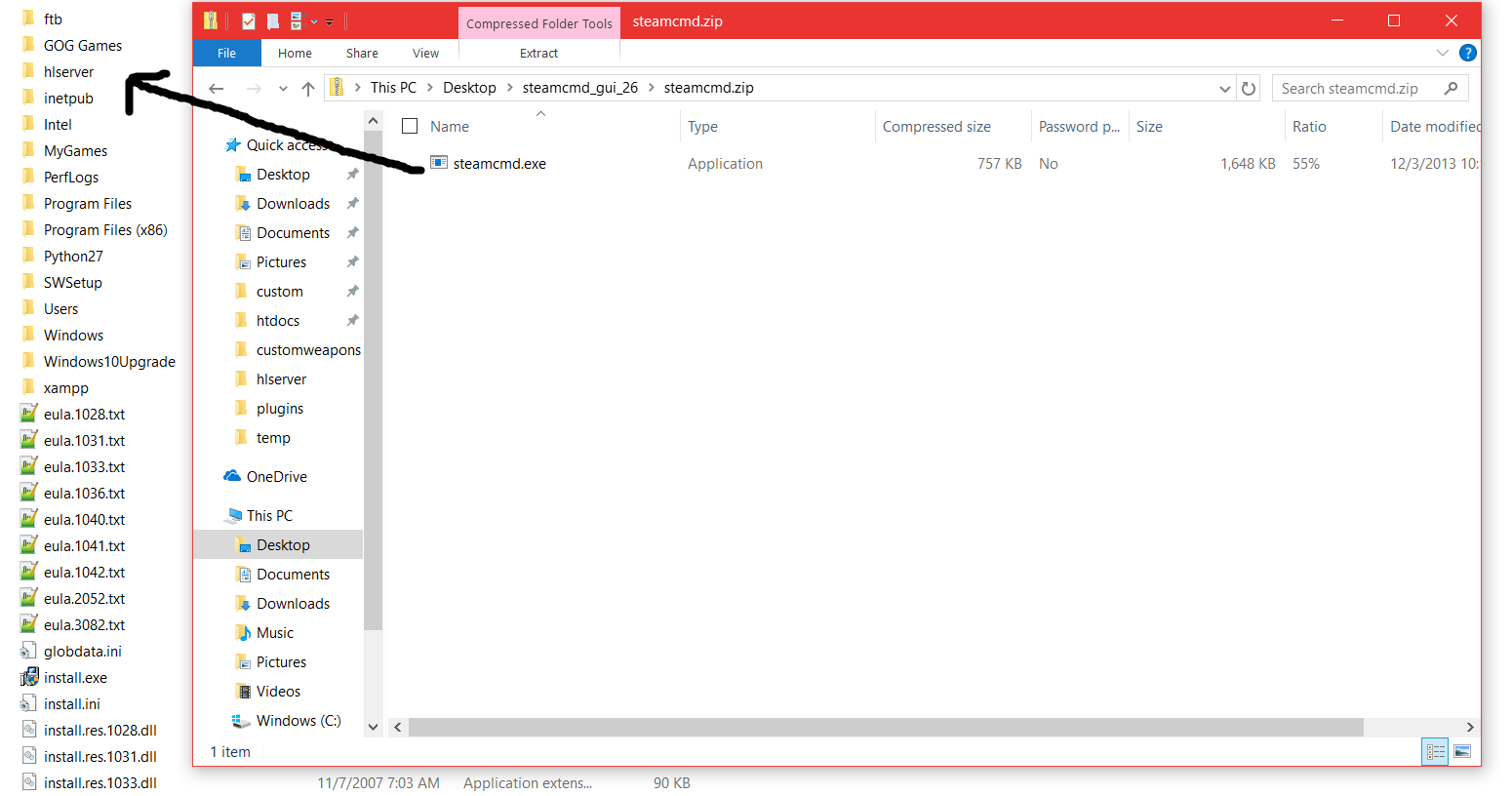Click the zip folder icon in the title bar
Viewport: 1512px width, 796px height.
coord(211,20)
